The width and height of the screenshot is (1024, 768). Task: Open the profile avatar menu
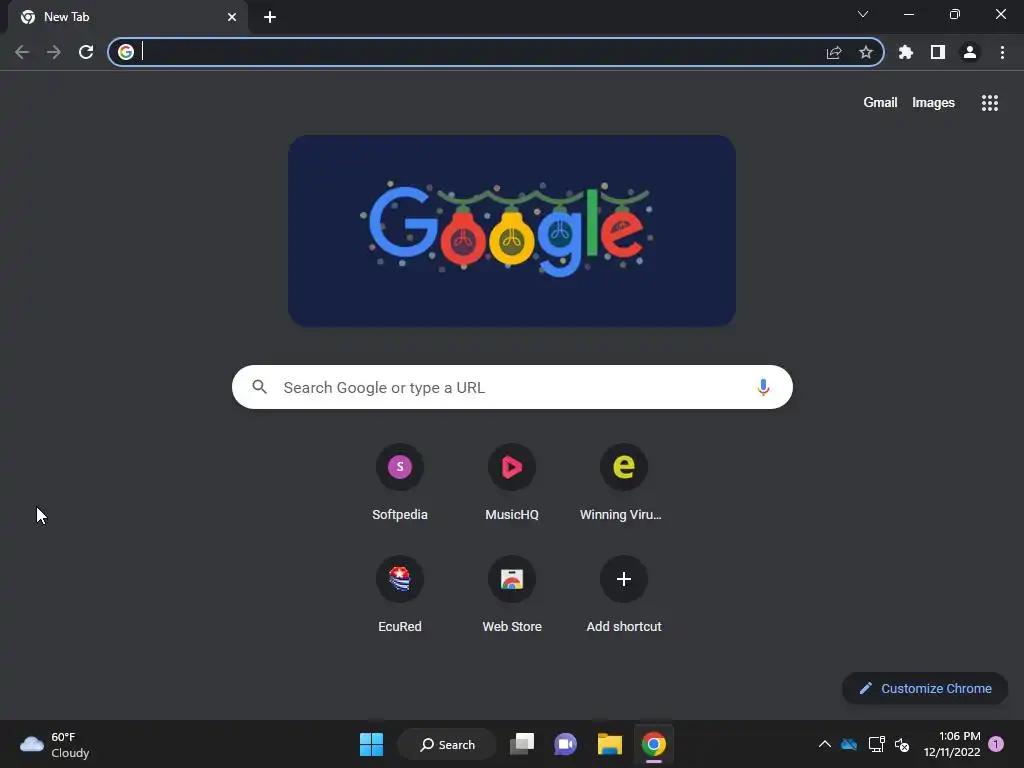click(x=970, y=52)
